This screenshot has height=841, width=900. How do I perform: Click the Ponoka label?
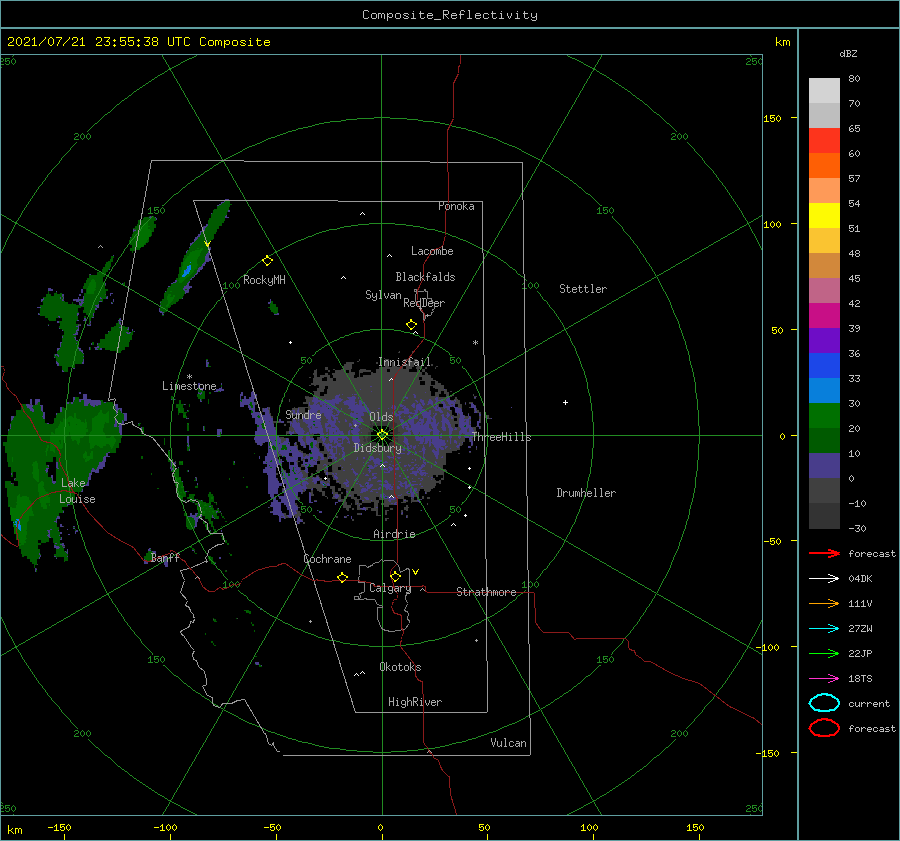coord(456,206)
